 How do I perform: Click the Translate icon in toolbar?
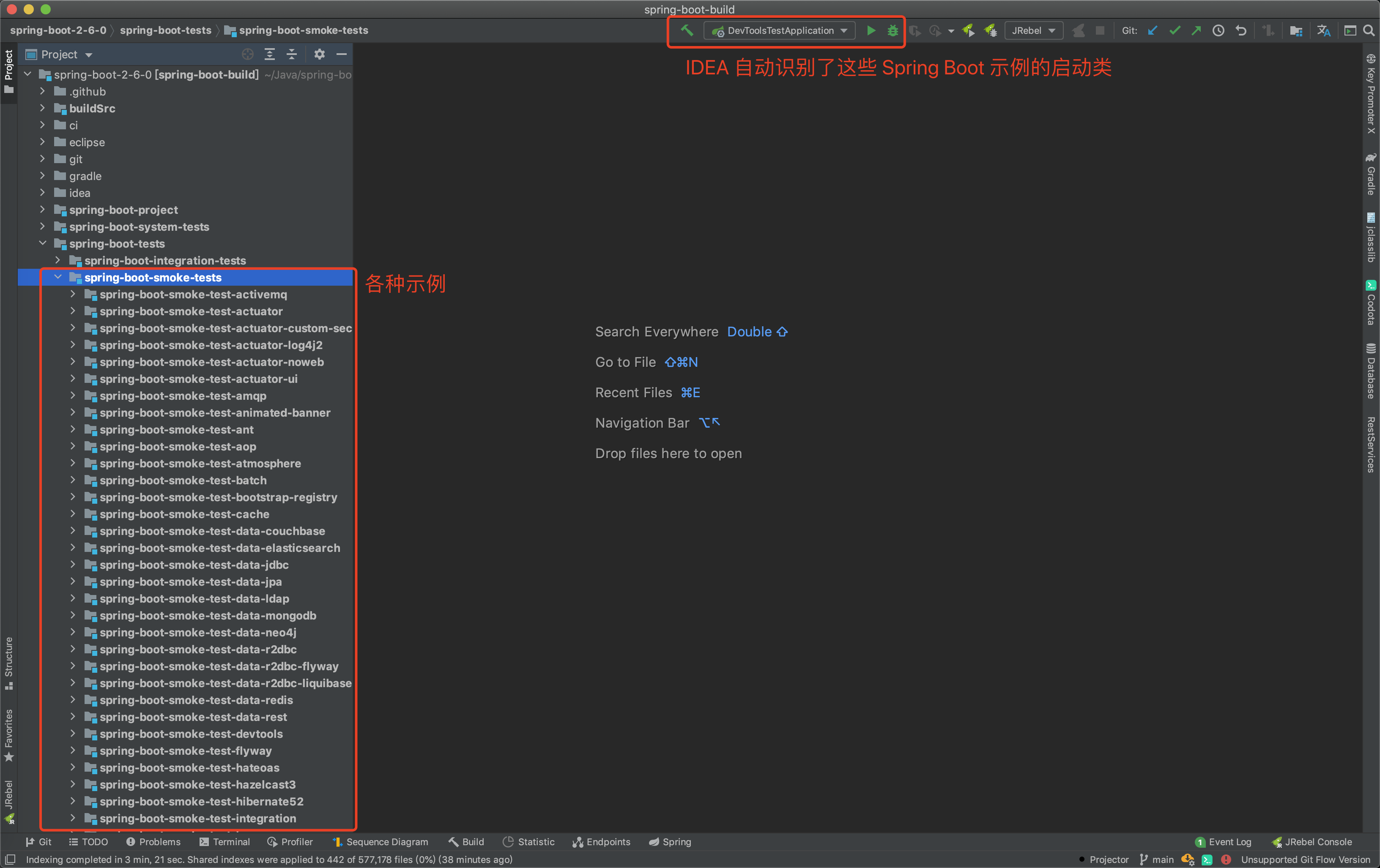[x=1323, y=30]
